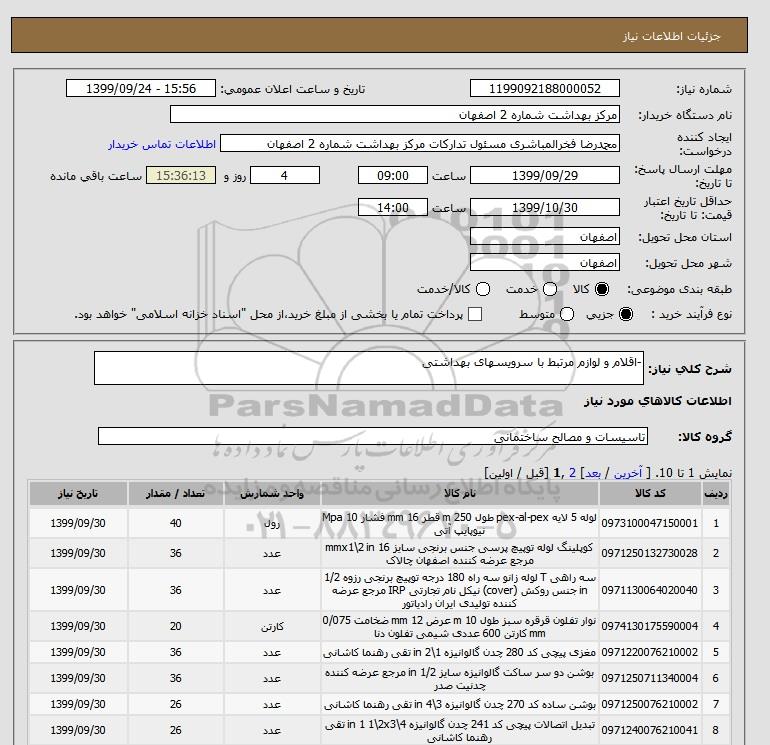Select the خدمت radio button

550,289
